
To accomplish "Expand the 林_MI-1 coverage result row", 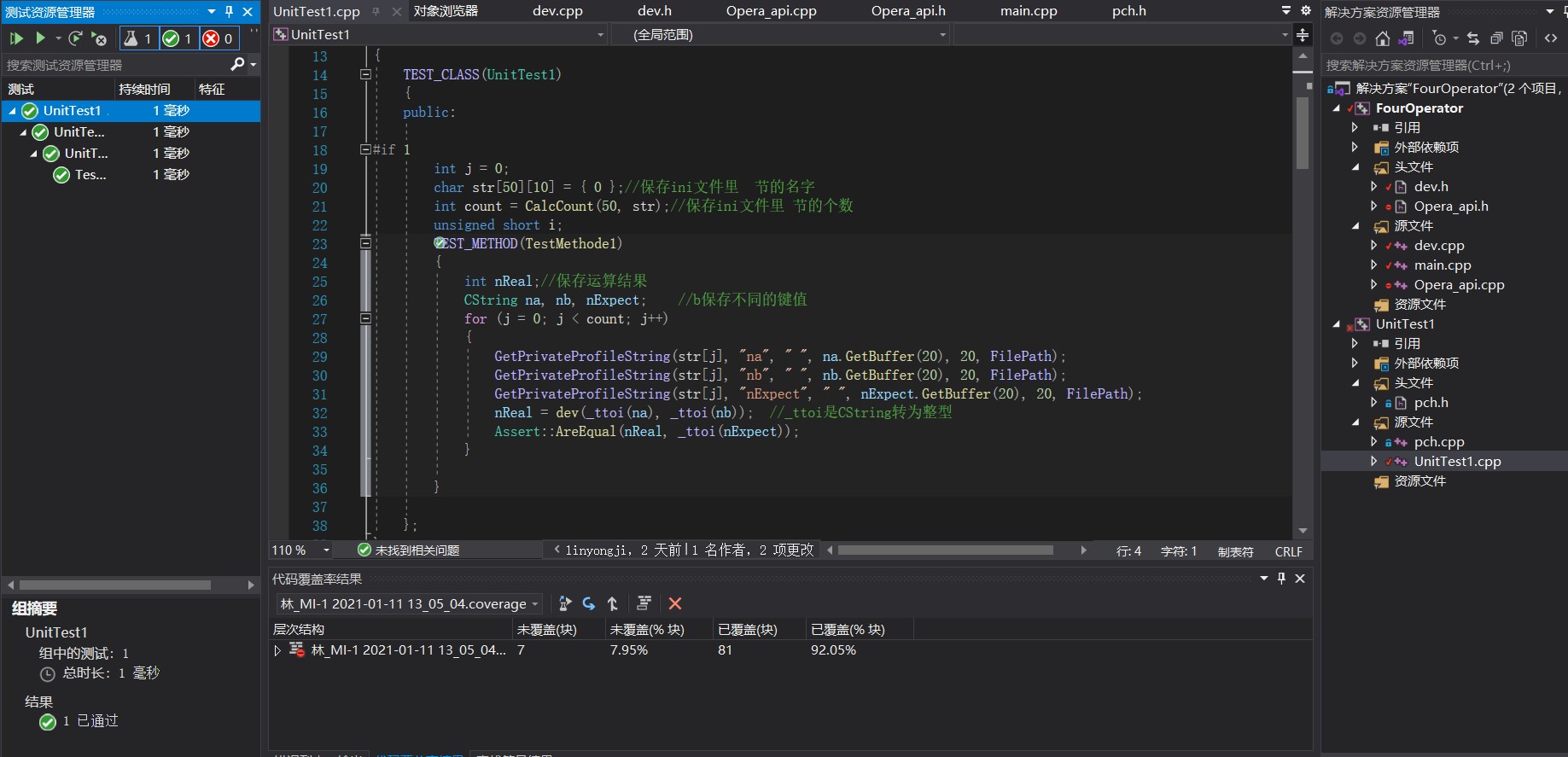I will click(x=277, y=650).
